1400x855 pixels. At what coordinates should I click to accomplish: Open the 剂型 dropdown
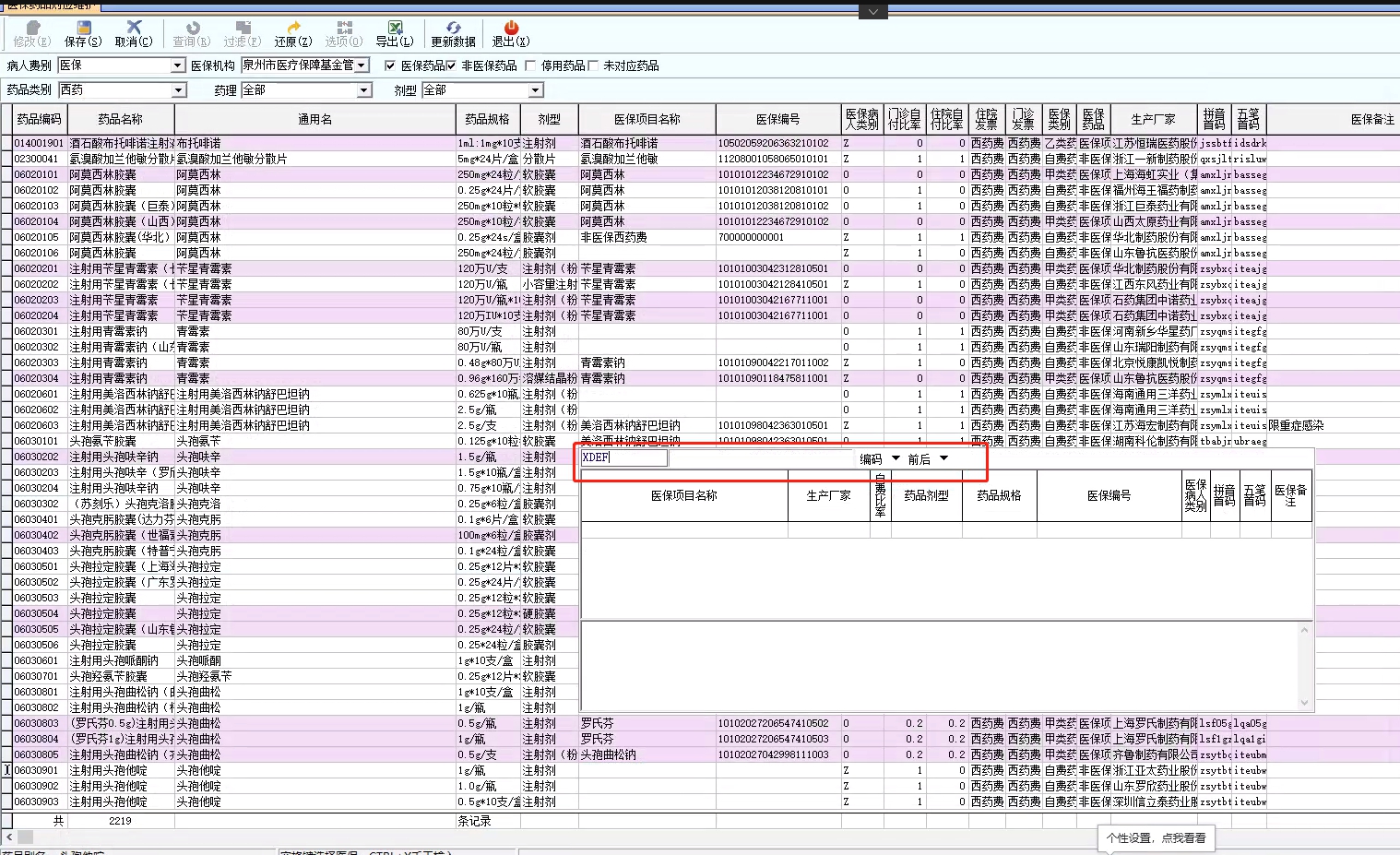pyautogui.click(x=535, y=90)
